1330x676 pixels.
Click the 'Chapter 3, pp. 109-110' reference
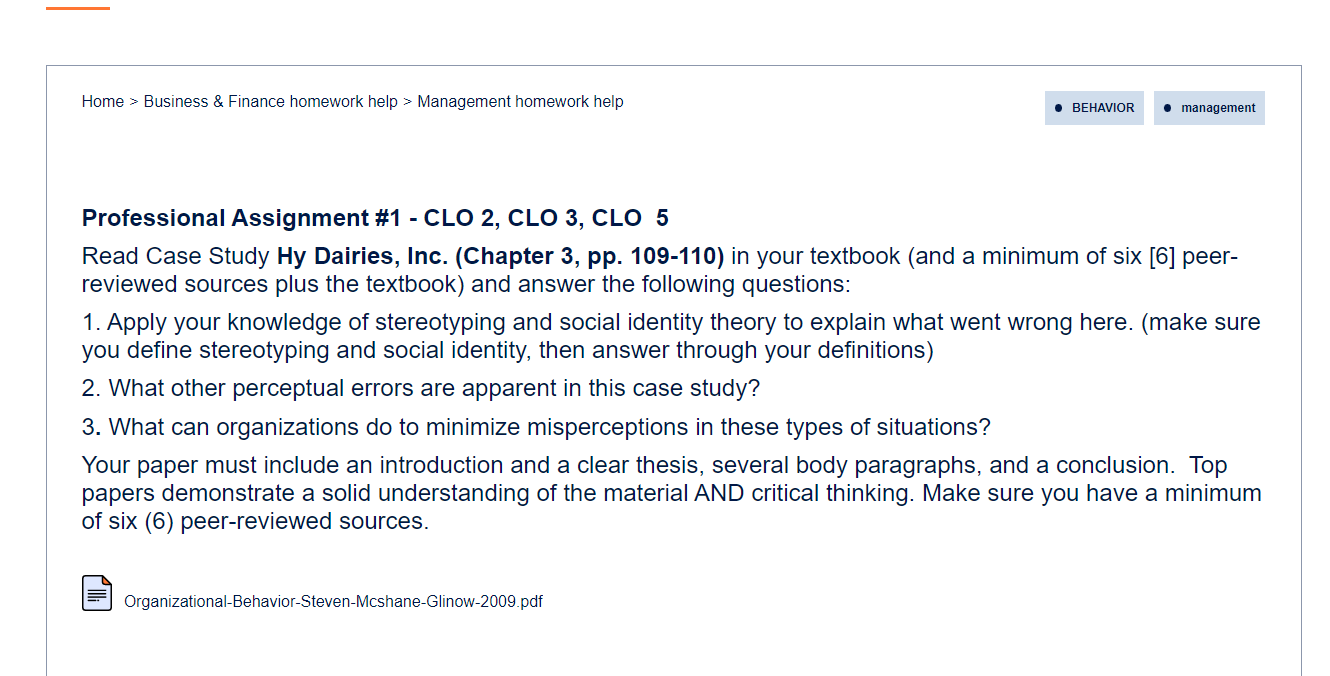590,256
